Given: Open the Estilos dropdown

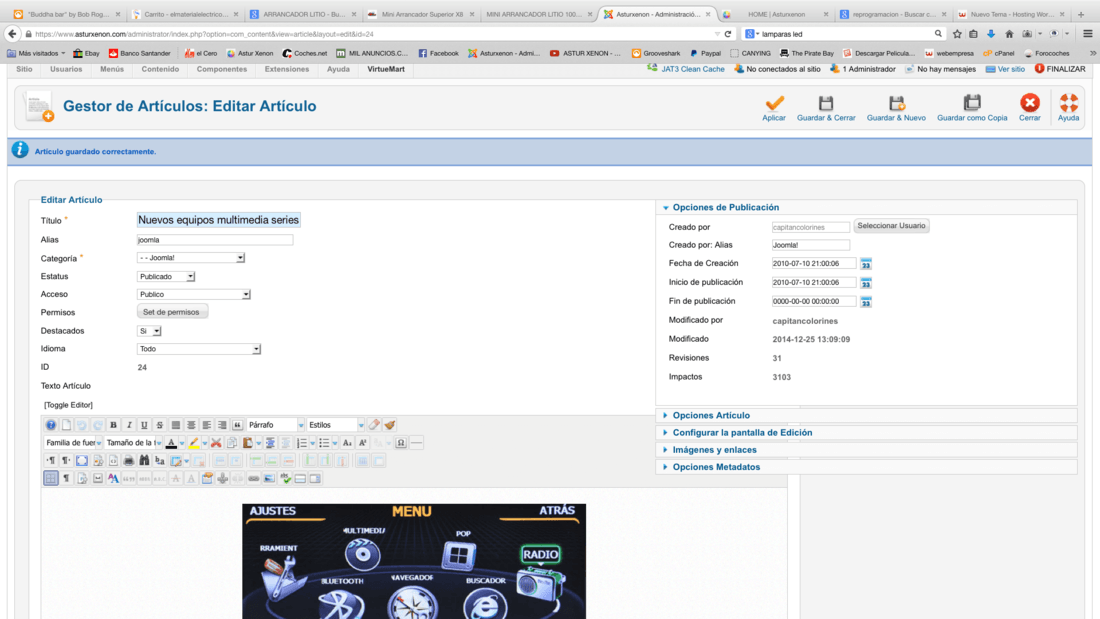Looking at the screenshot, I should coord(336,425).
